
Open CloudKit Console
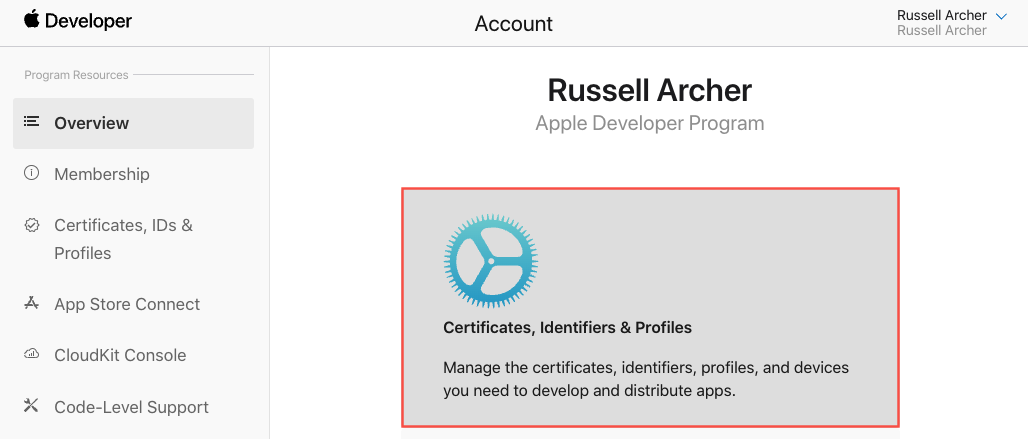tap(120, 355)
